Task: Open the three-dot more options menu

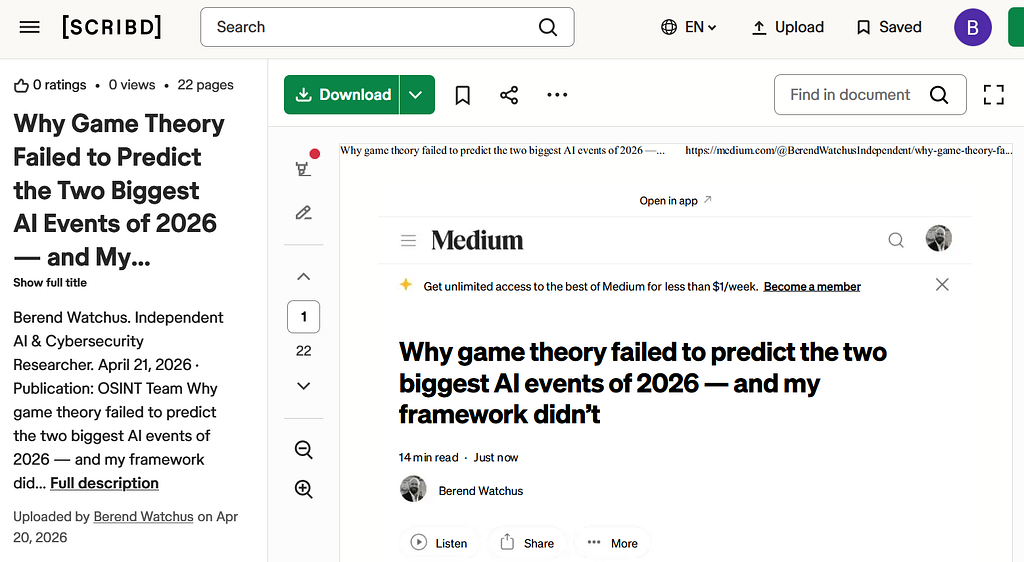Action: 557,95
